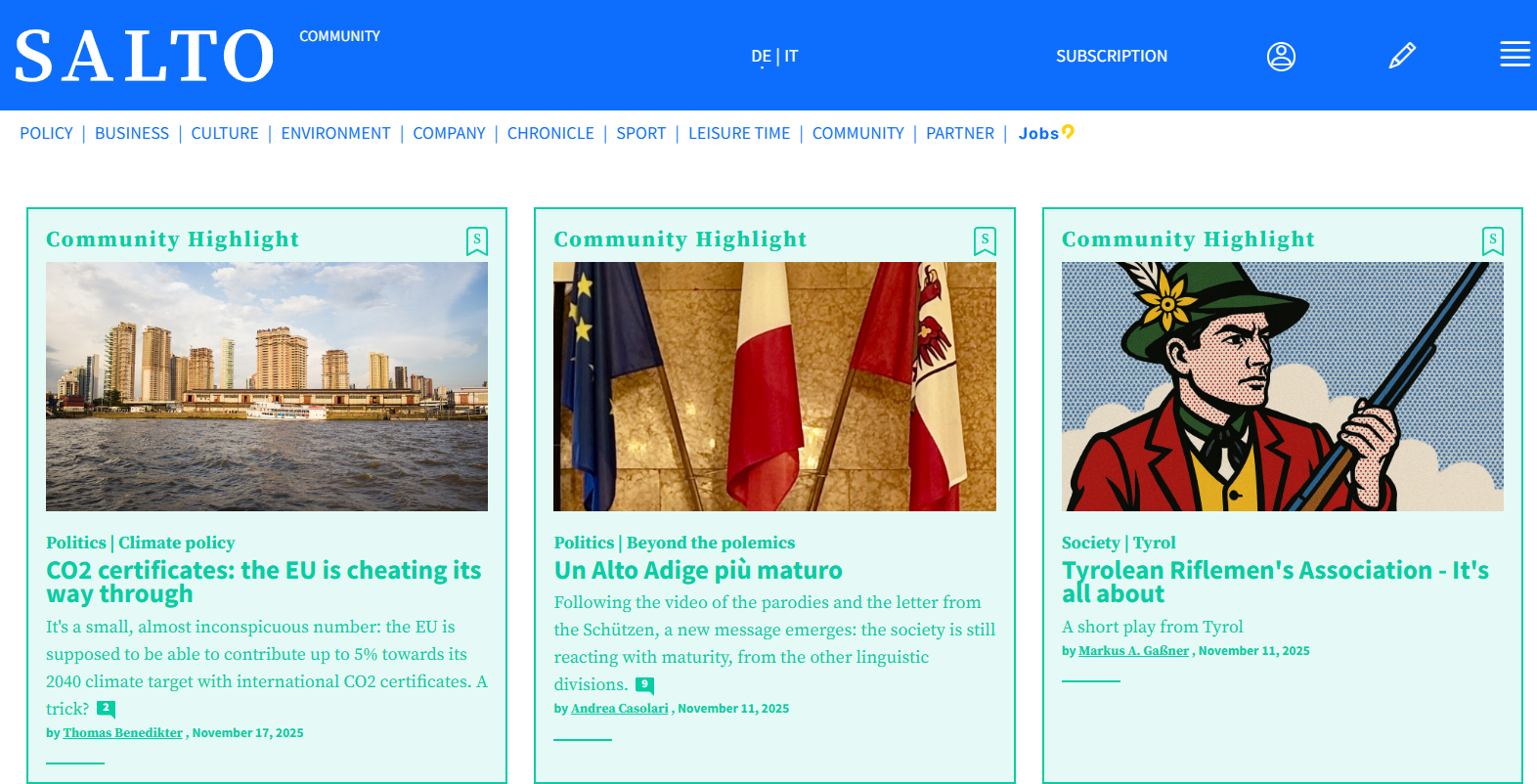Switch language to IT

pos(791,57)
